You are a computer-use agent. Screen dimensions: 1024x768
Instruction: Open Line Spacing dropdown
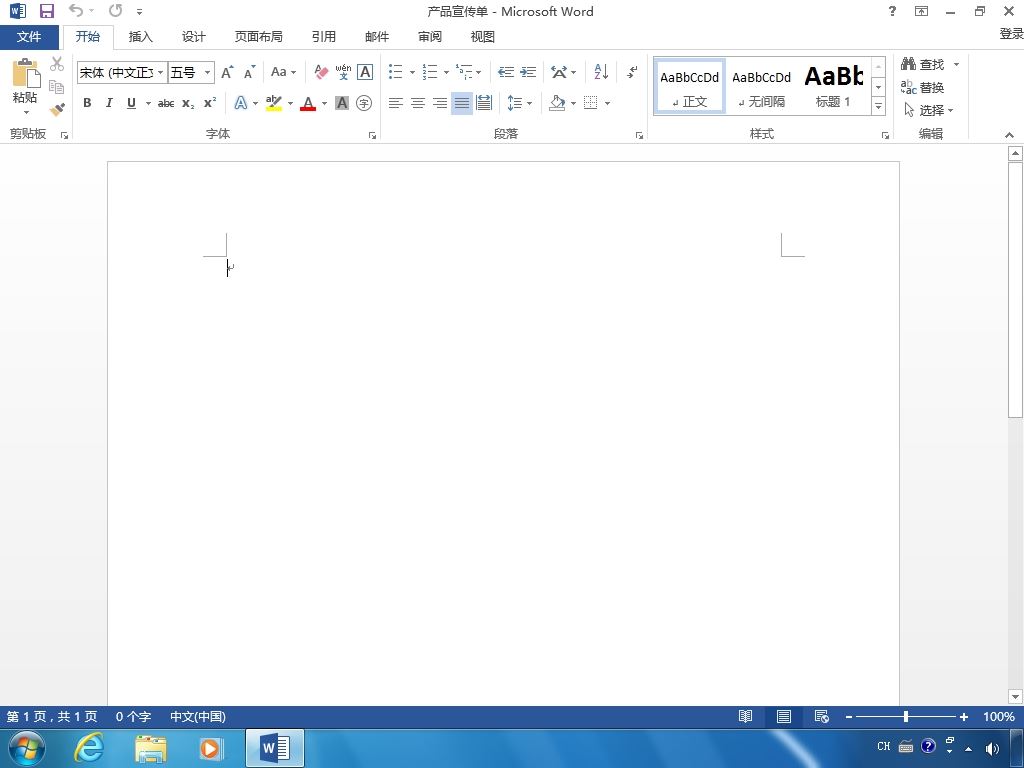520,103
